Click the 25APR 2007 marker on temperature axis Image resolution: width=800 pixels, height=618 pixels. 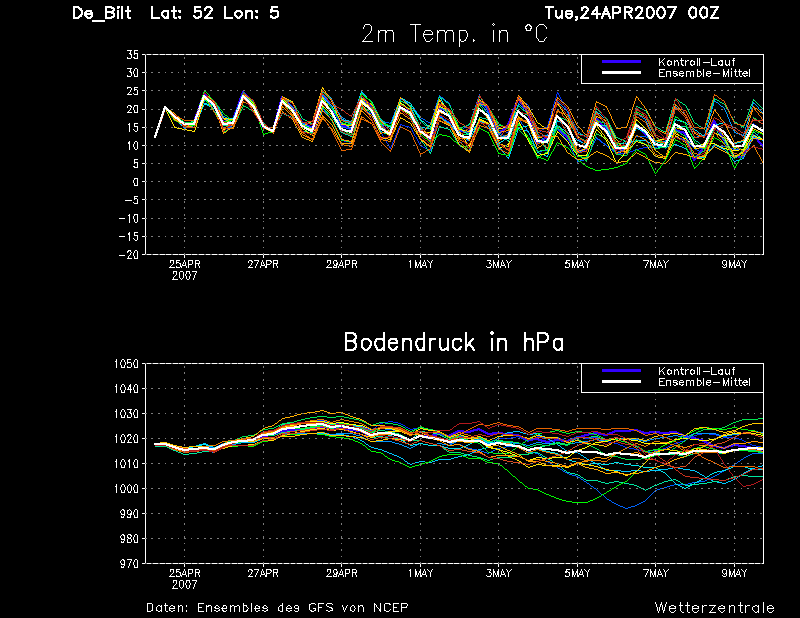[185, 270]
